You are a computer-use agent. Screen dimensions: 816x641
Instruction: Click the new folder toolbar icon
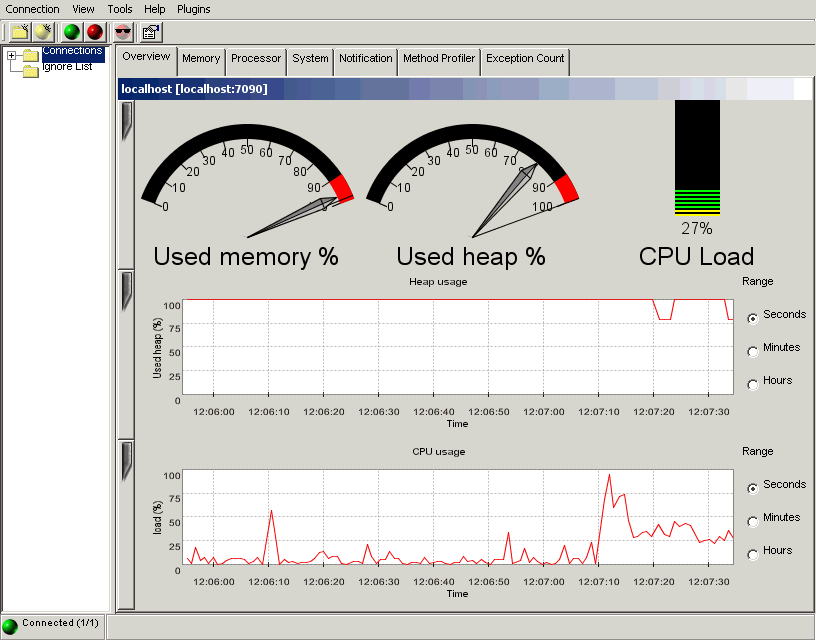(x=20, y=32)
